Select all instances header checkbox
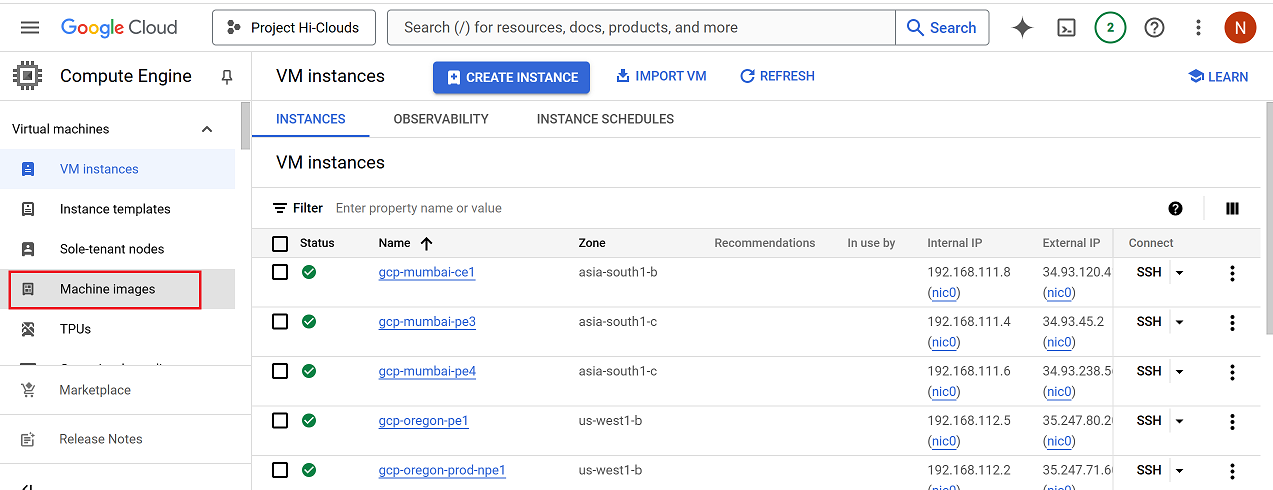Screen dimensions: 1273x490 click(x=280, y=243)
